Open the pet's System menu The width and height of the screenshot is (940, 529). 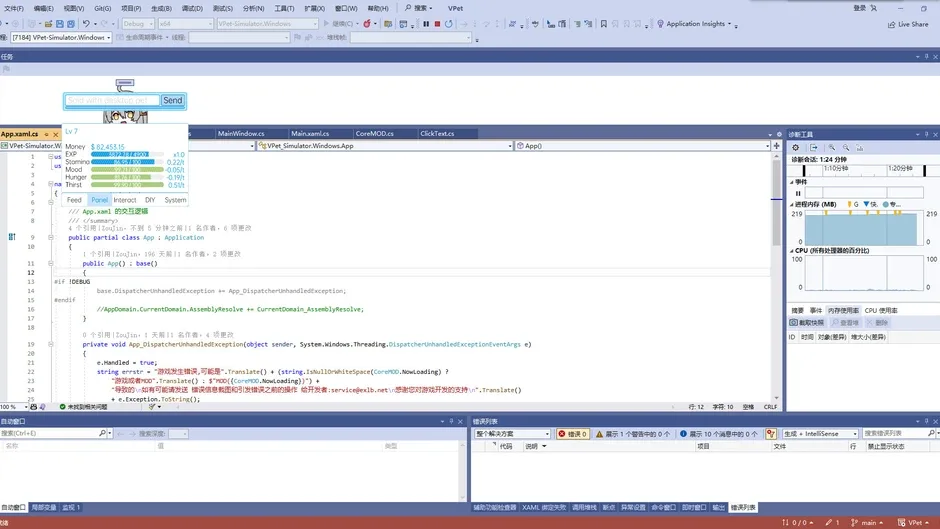click(175, 200)
